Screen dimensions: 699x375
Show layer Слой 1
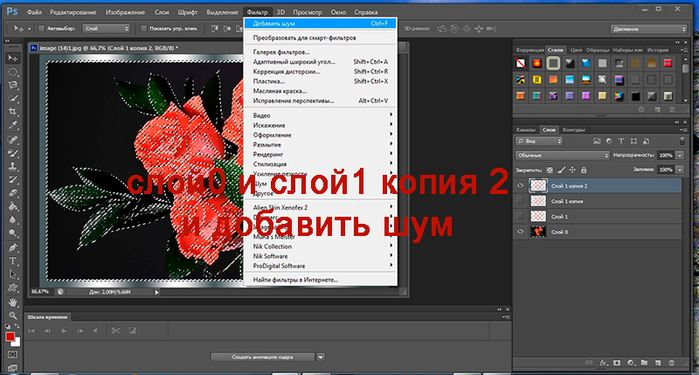pyautogui.click(x=520, y=216)
